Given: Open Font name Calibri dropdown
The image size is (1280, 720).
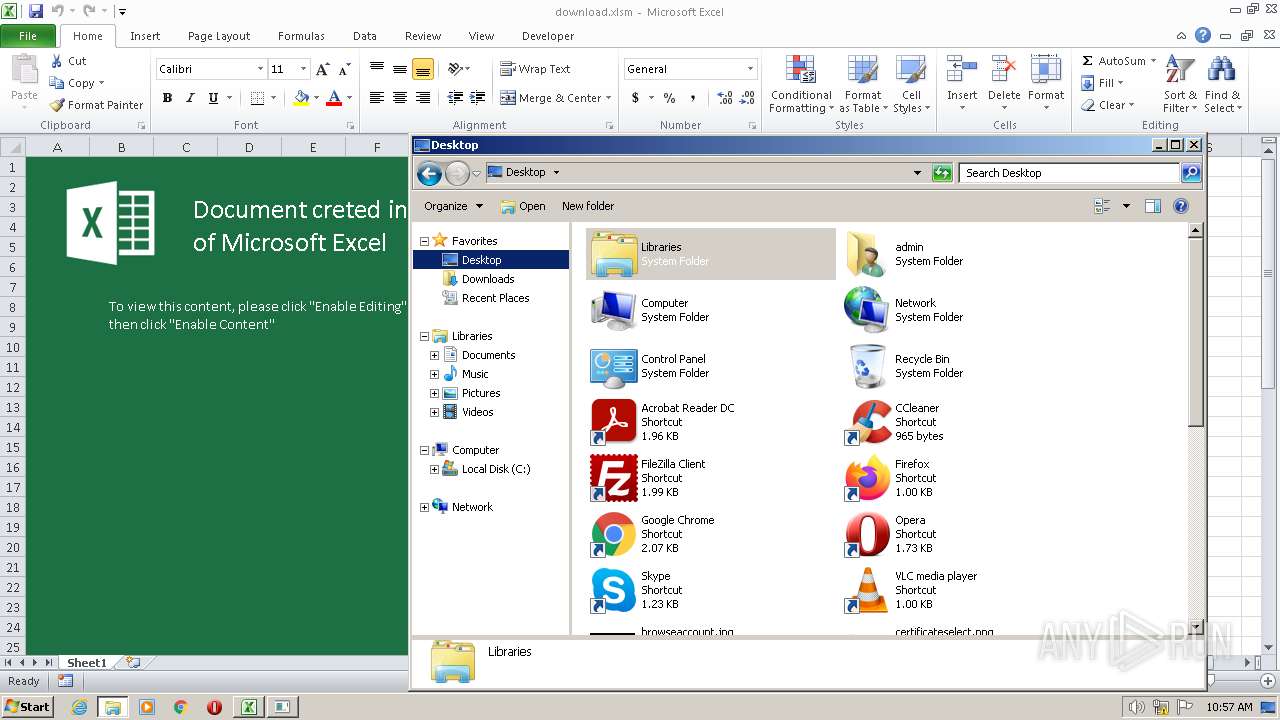Looking at the screenshot, I should tap(261, 69).
